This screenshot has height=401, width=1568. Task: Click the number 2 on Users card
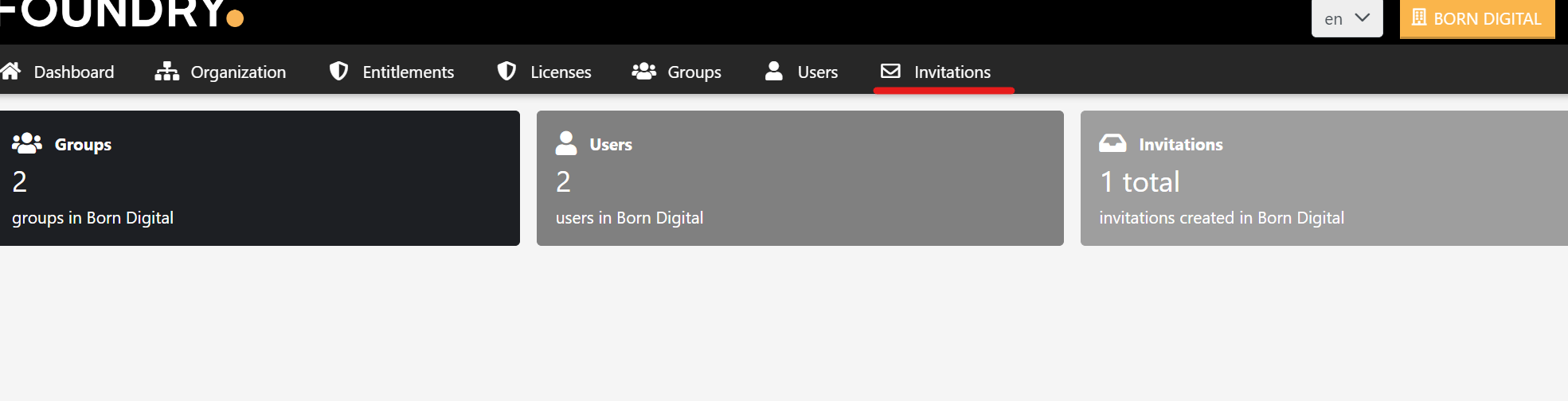pos(563,182)
